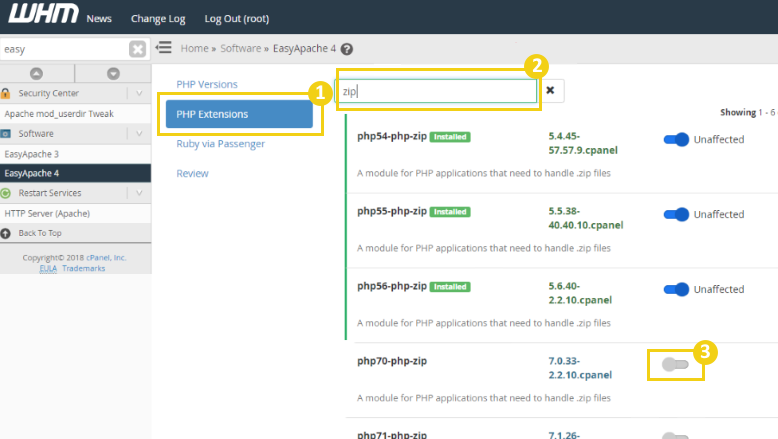Click into the zip extension search box
The width and height of the screenshot is (778, 439).
pos(437,91)
